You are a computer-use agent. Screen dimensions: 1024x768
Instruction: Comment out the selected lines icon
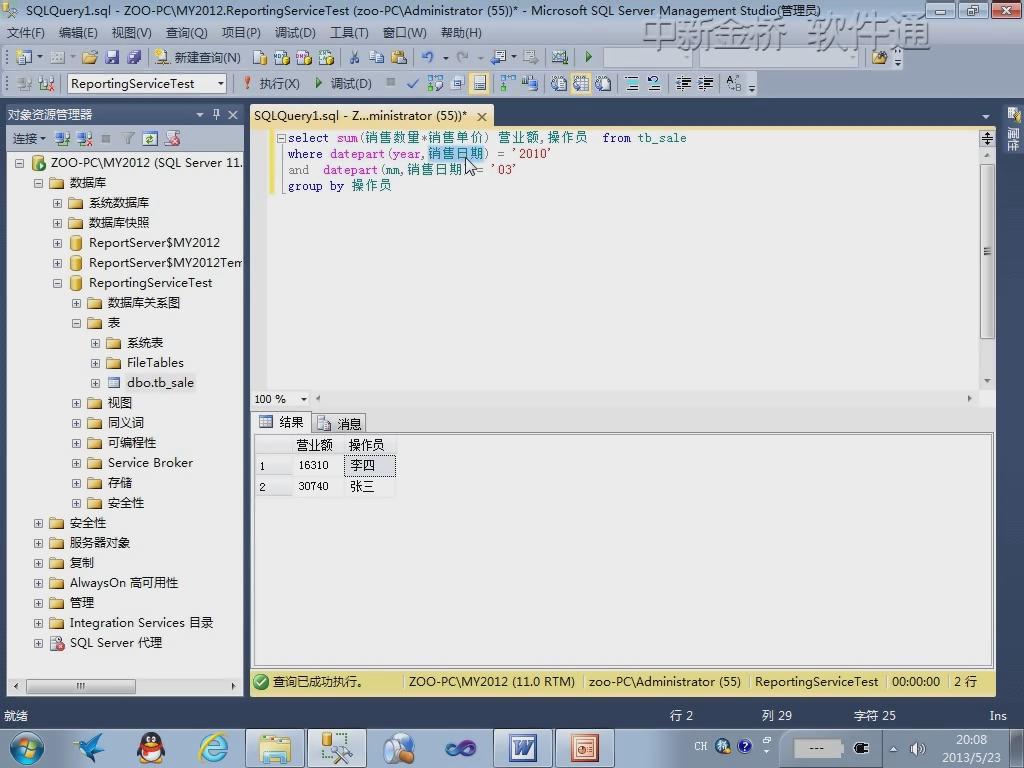coord(632,84)
